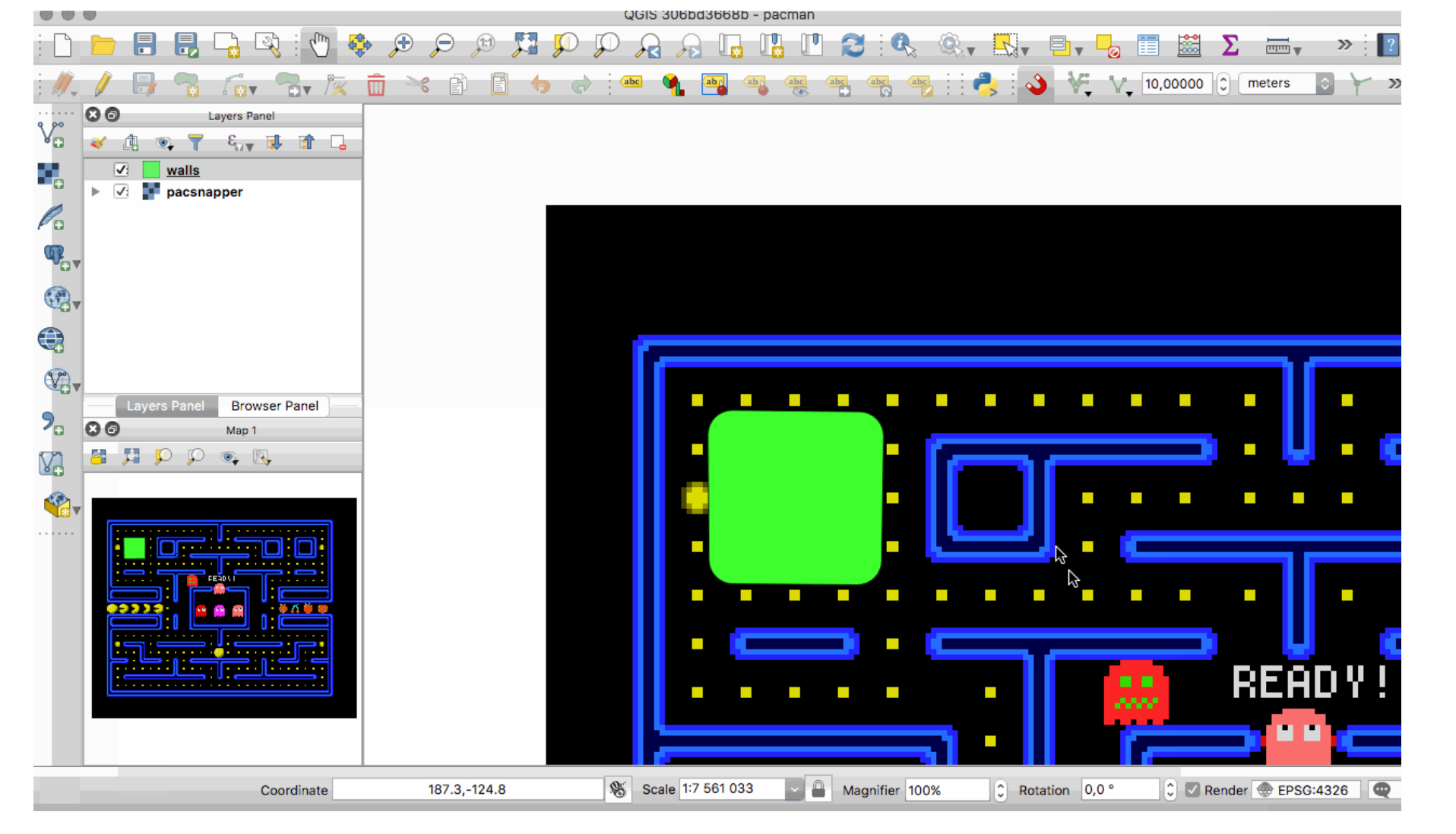
Task: Click the green walls layer color swatch
Action: click(151, 169)
